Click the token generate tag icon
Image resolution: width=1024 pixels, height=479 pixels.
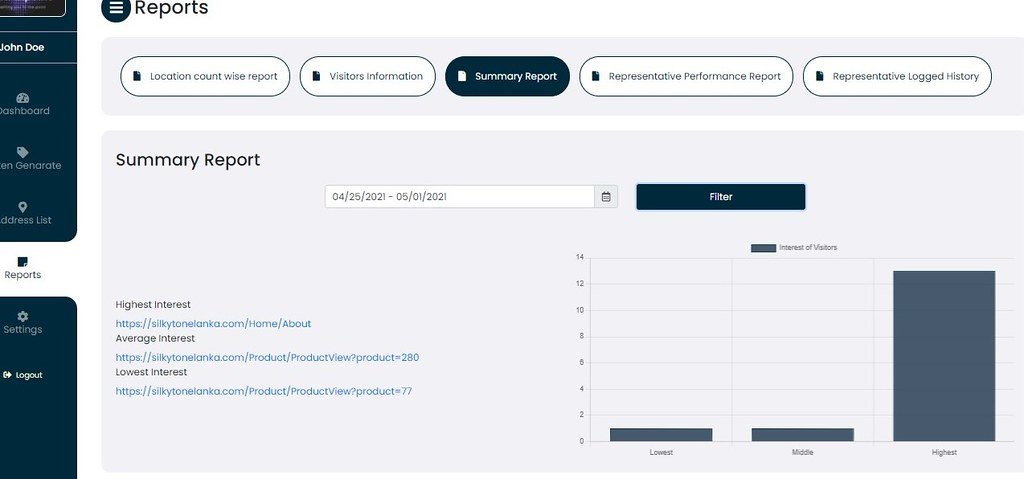click(23, 152)
